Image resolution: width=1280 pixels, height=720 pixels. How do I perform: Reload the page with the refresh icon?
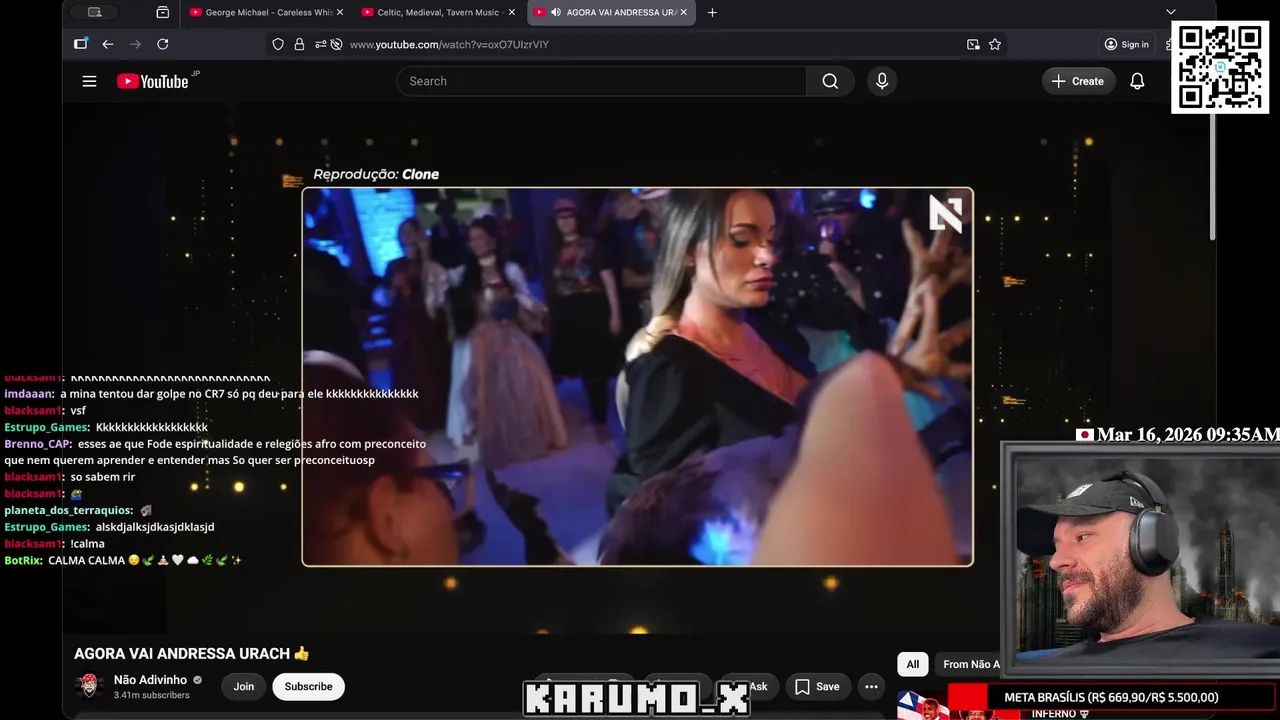coord(163,44)
